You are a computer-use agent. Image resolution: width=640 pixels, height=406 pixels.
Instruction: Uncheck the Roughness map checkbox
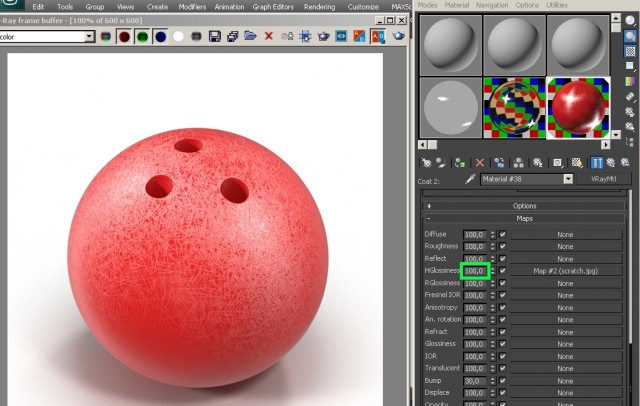502,246
